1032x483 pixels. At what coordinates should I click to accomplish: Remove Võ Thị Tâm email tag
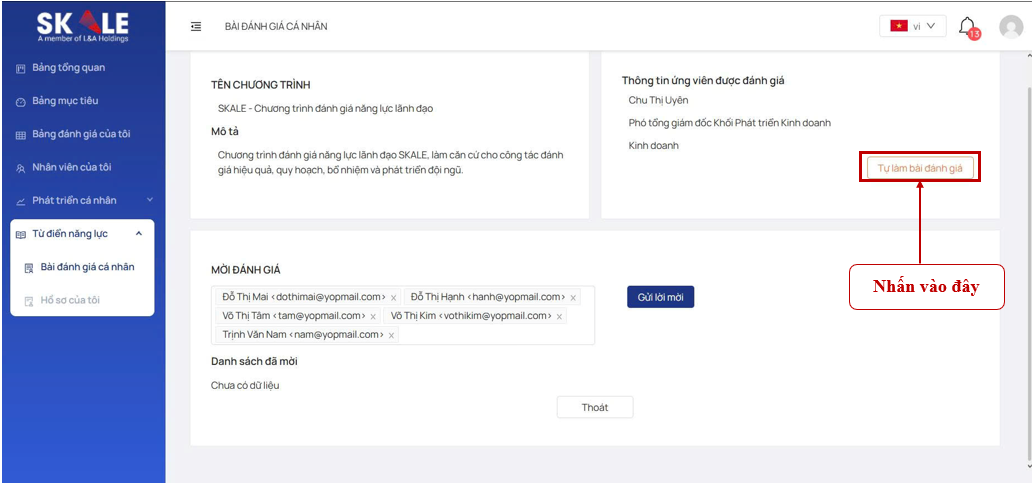pyautogui.click(x=373, y=316)
